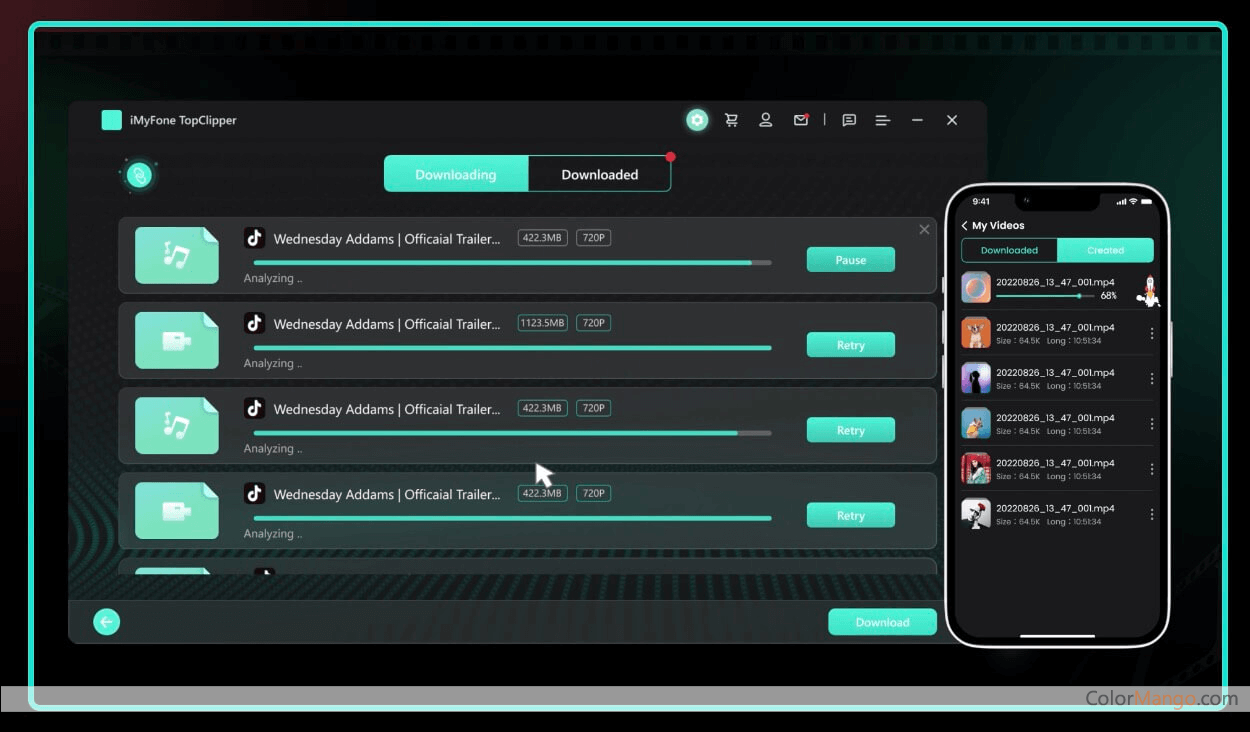The width and height of the screenshot is (1250, 732).
Task: Check the mail envelope icon
Action: coord(801,120)
